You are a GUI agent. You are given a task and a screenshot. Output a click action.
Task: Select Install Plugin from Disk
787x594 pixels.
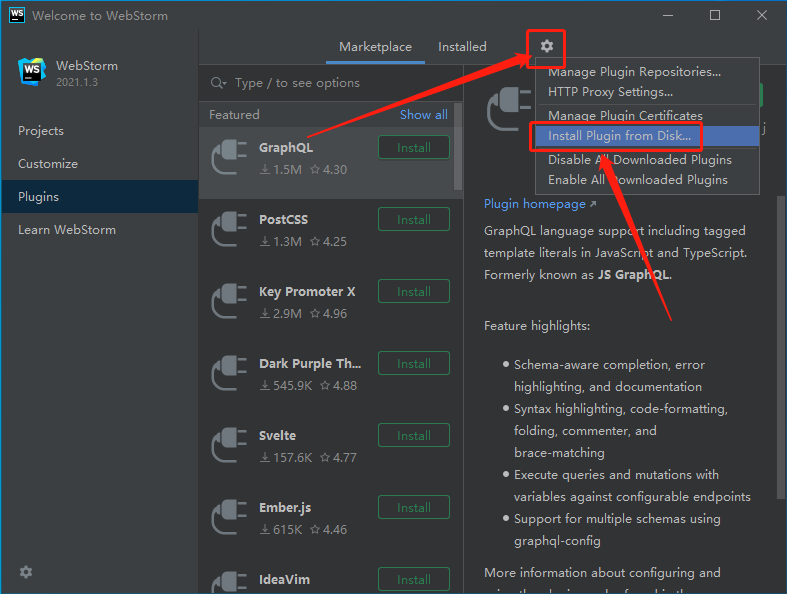pyautogui.click(x=647, y=136)
